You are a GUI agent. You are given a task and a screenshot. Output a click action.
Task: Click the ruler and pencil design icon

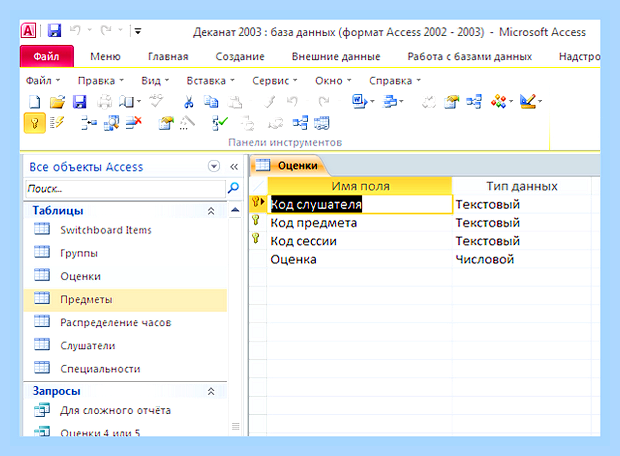click(528, 102)
